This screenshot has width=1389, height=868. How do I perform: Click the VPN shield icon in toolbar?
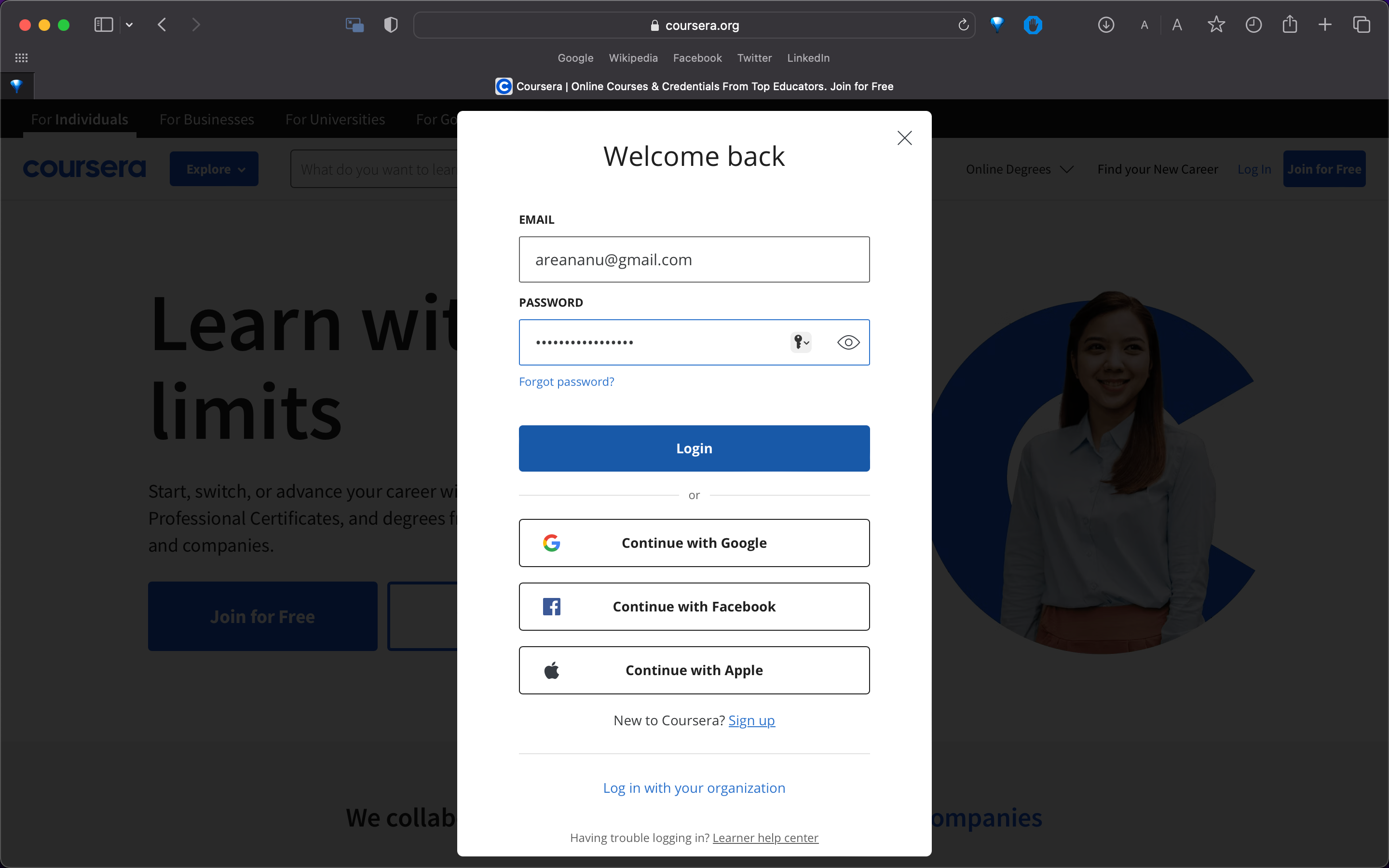coord(390,25)
